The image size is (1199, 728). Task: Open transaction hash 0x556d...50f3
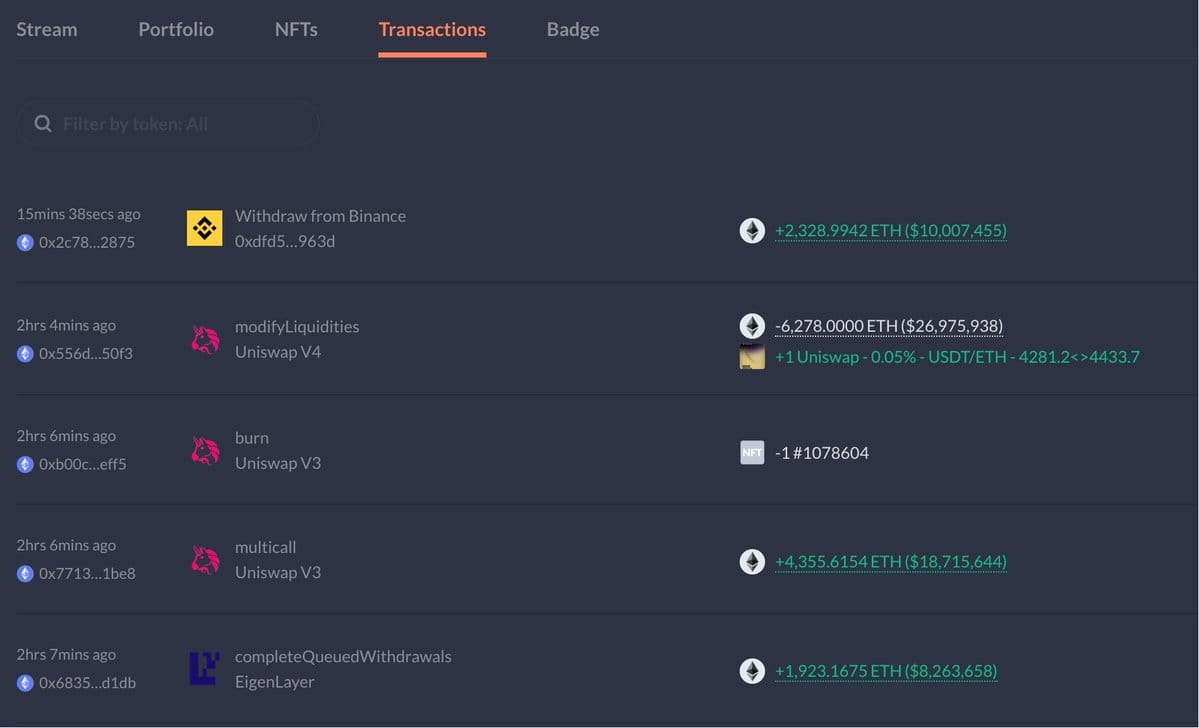coord(86,353)
